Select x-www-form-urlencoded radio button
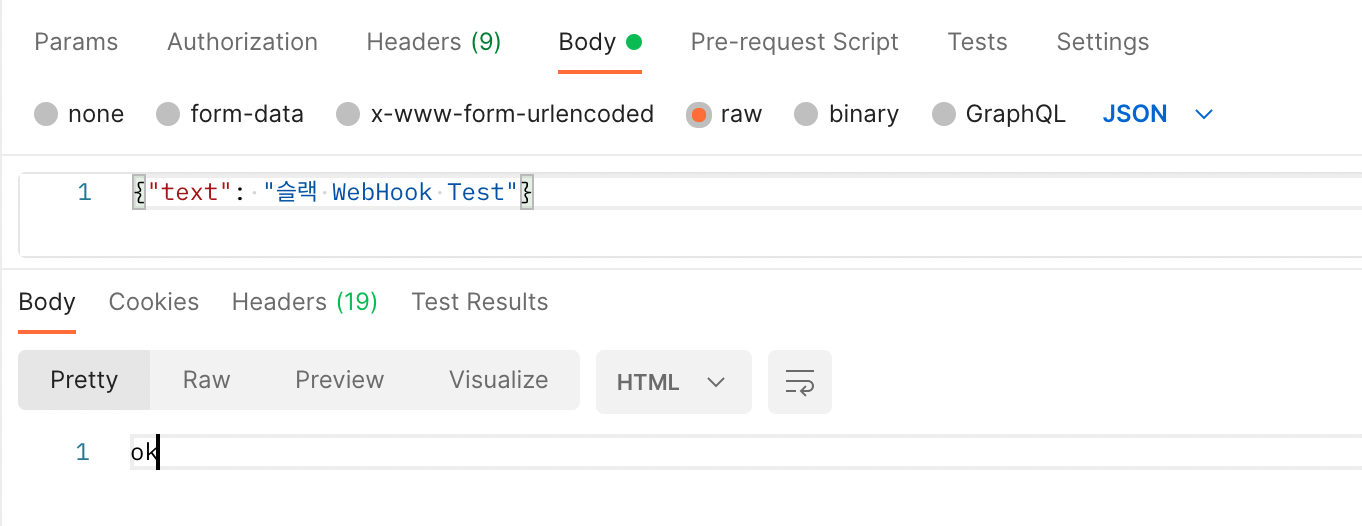1362x526 pixels. (348, 114)
